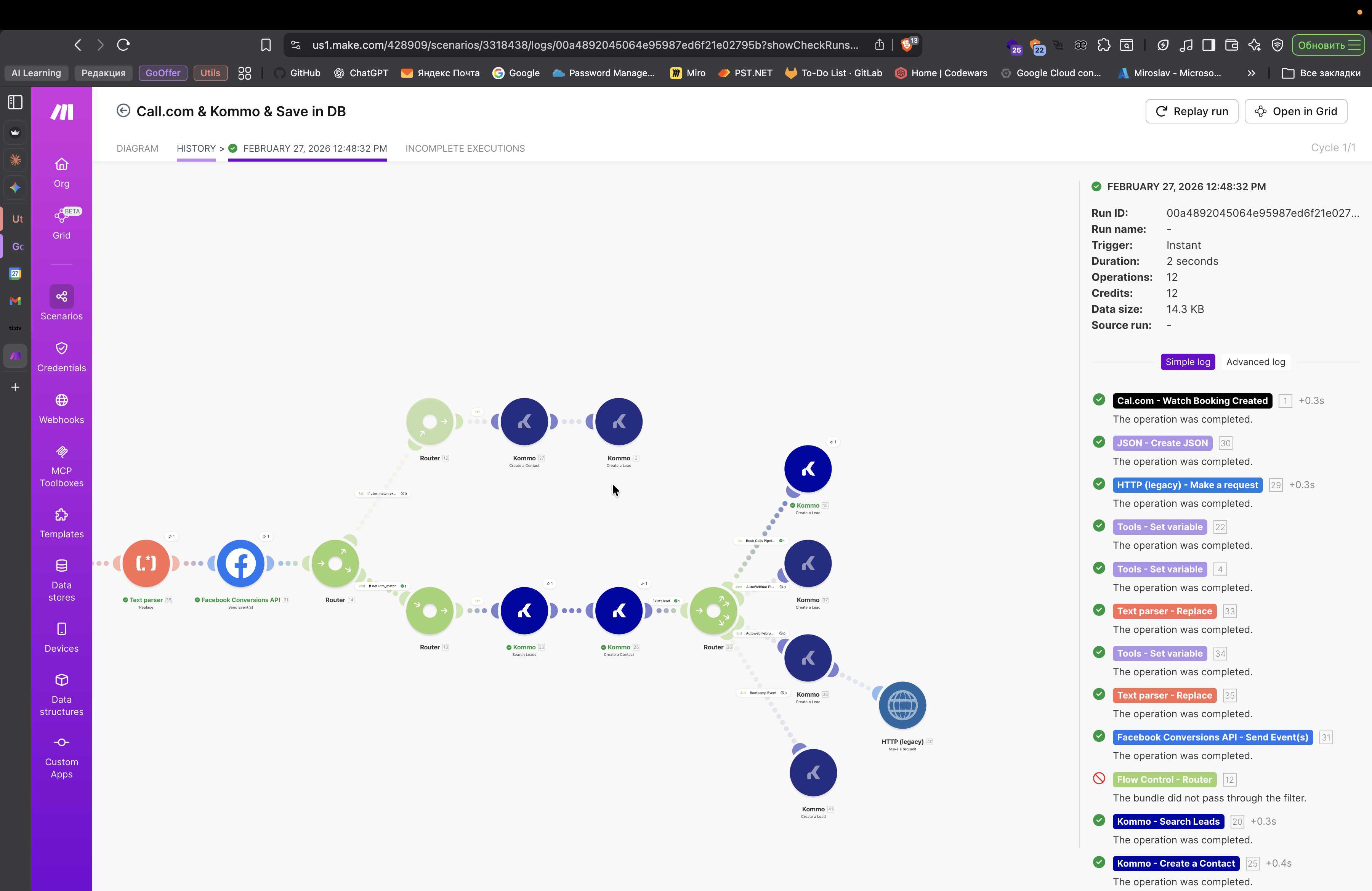Switch to the DIAGRAM tab
The image size is (1372, 891).
137,148
